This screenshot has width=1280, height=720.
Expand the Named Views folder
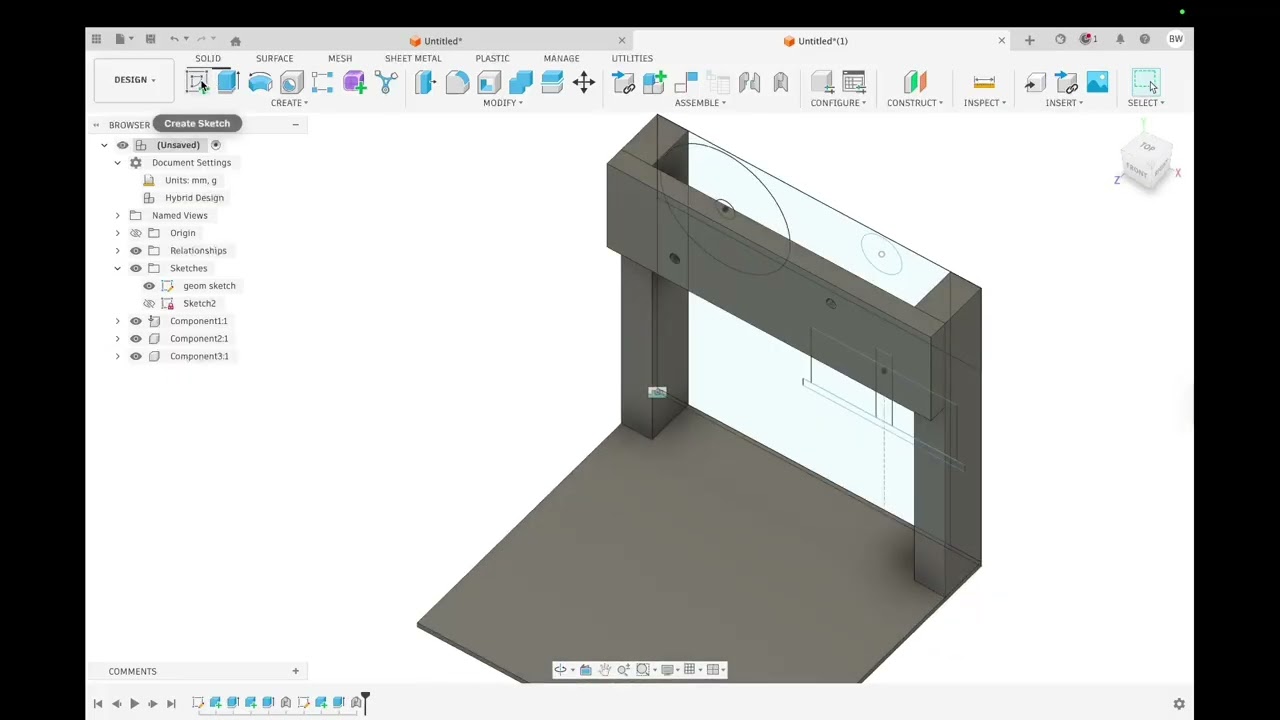point(117,216)
